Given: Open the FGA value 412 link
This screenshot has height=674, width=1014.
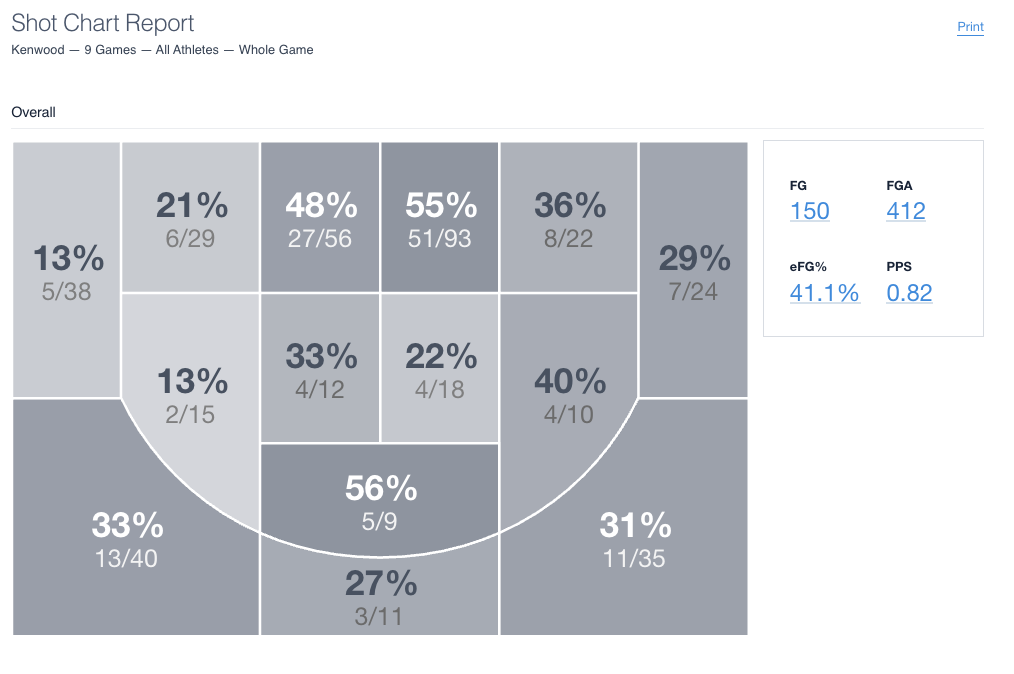Looking at the screenshot, I should pyautogui.click(x=905, y=211).
